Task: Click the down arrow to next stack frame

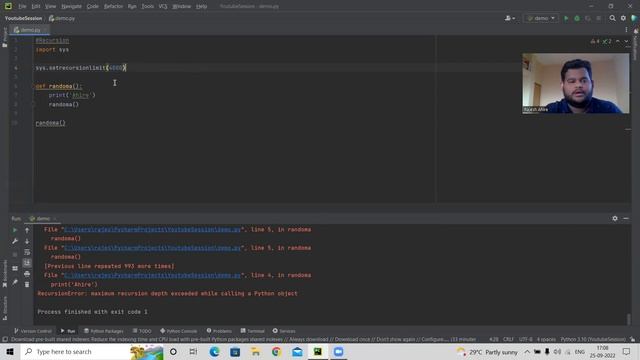Action: pyautogui.click(x=27, y=241)
